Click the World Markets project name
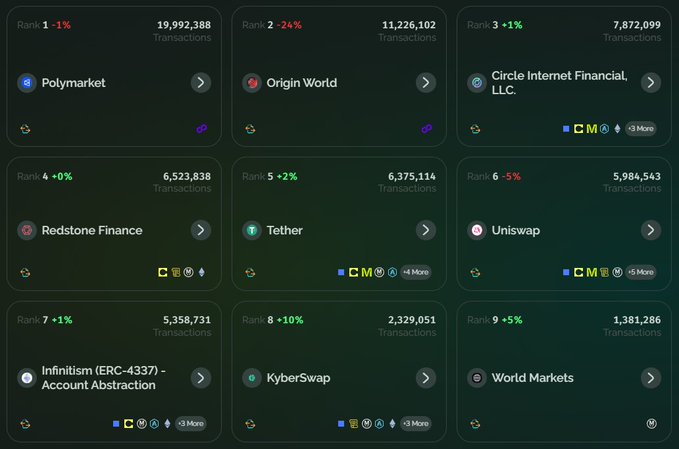The image size is (679, 449). coord(533,378)
